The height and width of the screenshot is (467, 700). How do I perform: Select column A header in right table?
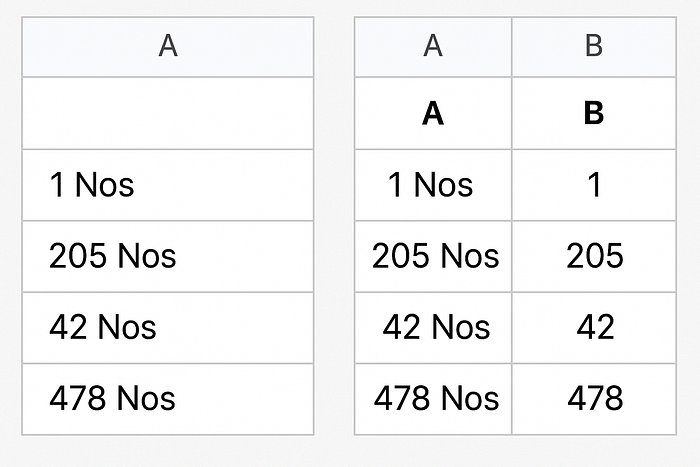click(x=433, y=47)
